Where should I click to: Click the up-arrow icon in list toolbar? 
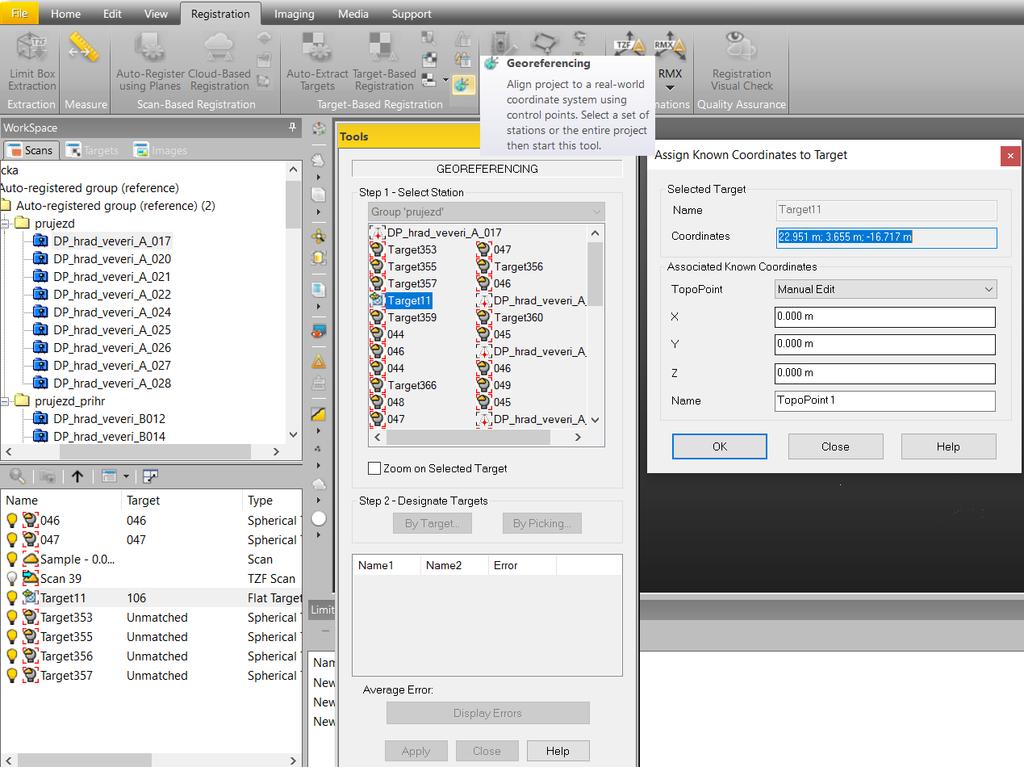click(x=77, y=476)
